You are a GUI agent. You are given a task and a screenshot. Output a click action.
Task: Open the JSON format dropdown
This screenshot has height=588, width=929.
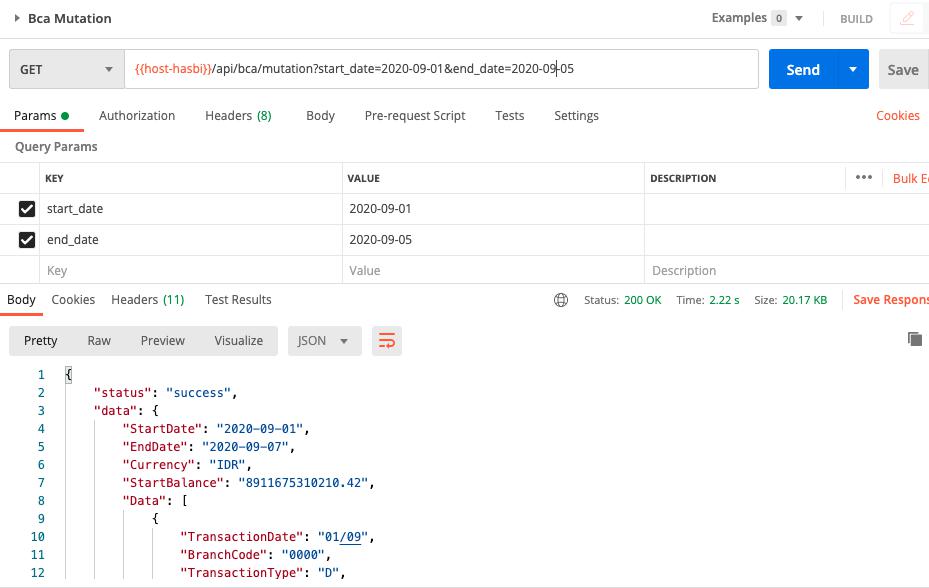tap(324, 341)
